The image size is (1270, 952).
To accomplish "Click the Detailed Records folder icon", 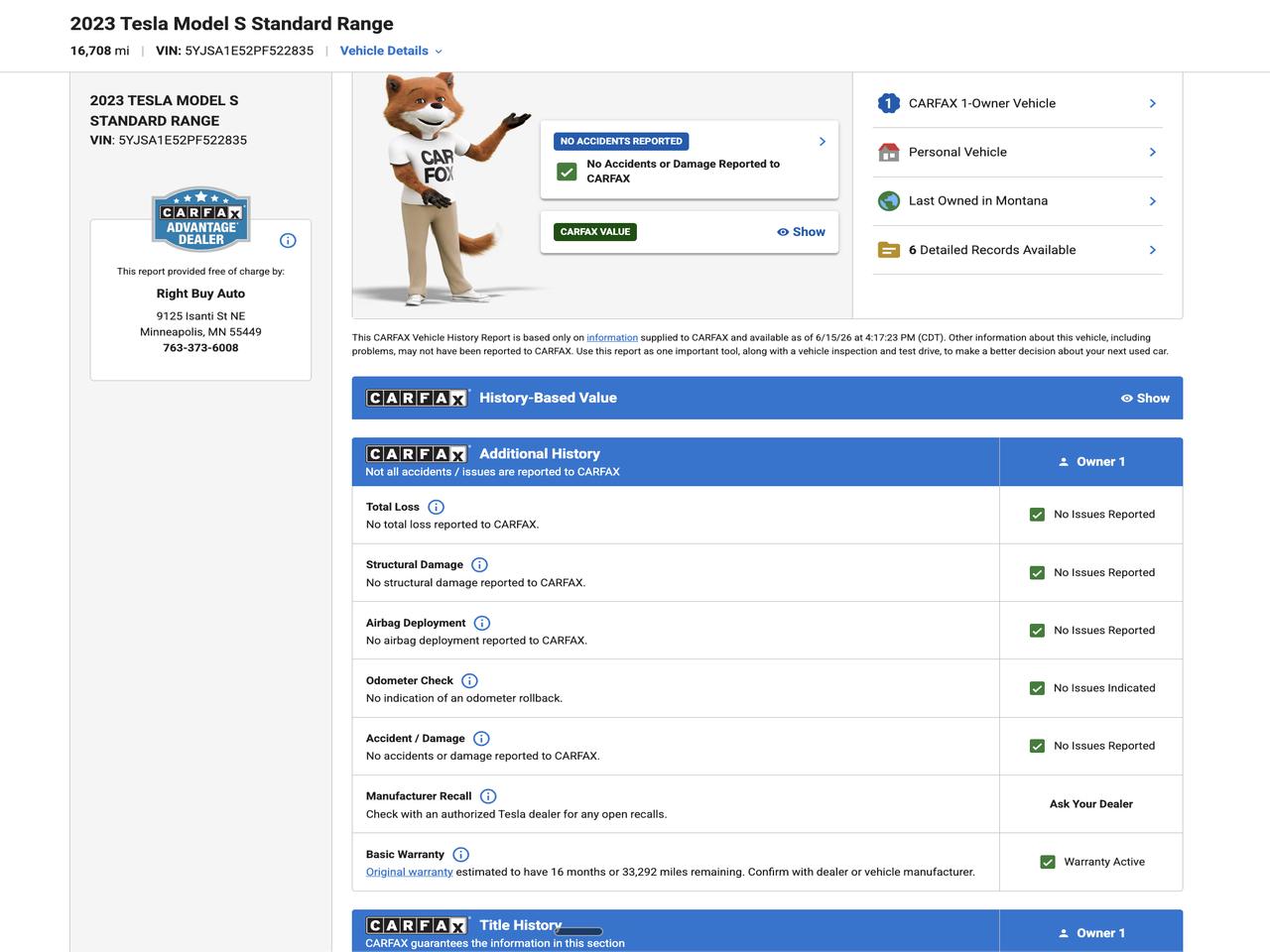I will click(x=888, y=250).
